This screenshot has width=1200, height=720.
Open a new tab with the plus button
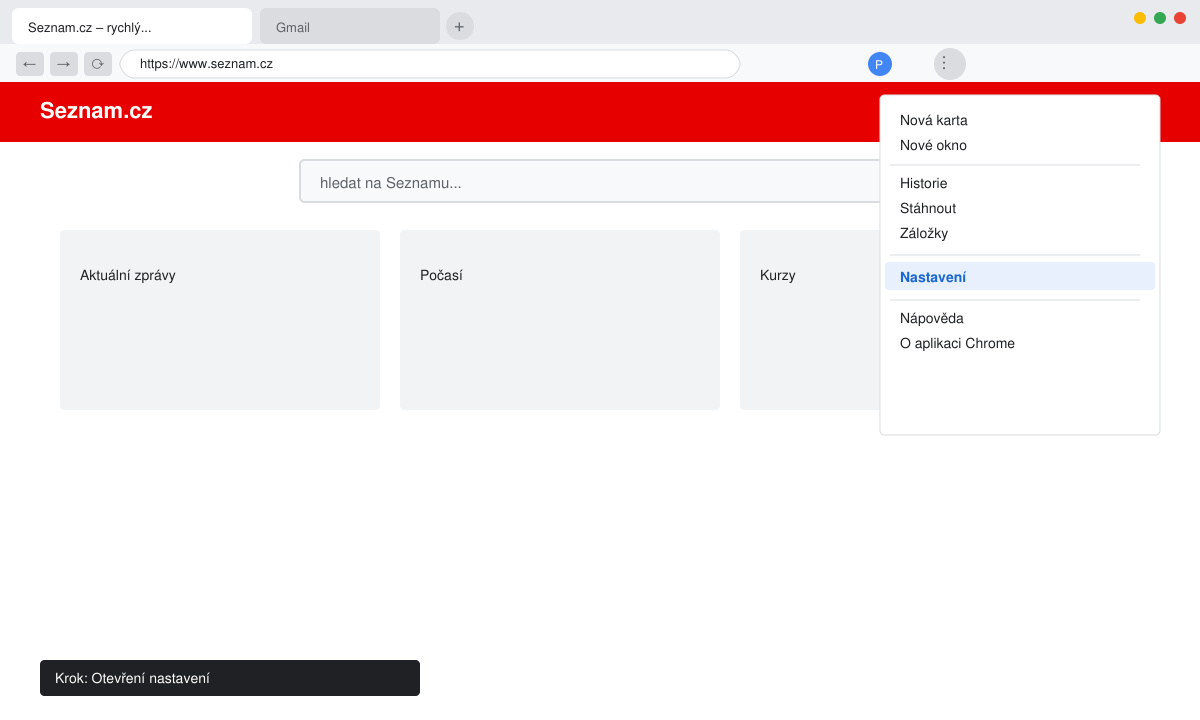pyautogui.click(x=459, y=26)
